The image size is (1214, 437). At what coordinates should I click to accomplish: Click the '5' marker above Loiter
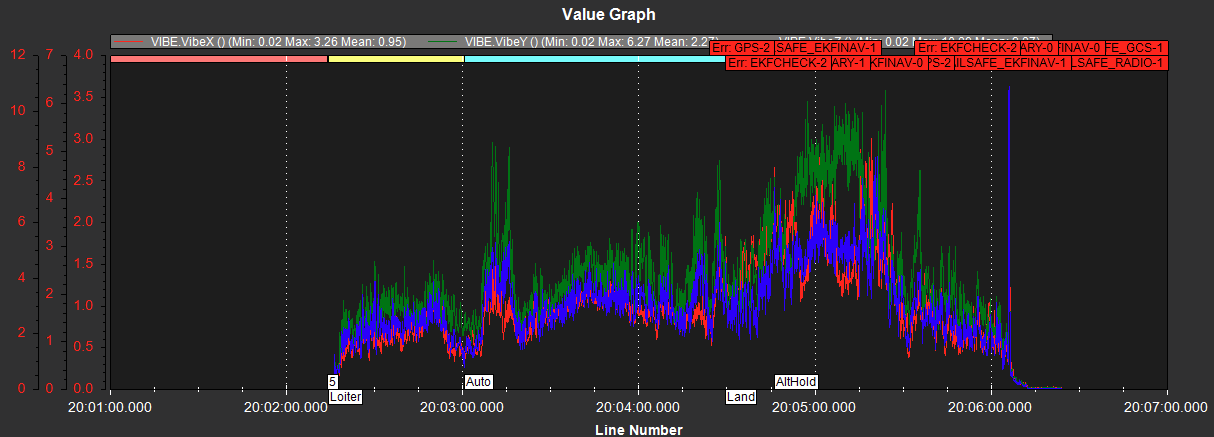pos(333,382)
